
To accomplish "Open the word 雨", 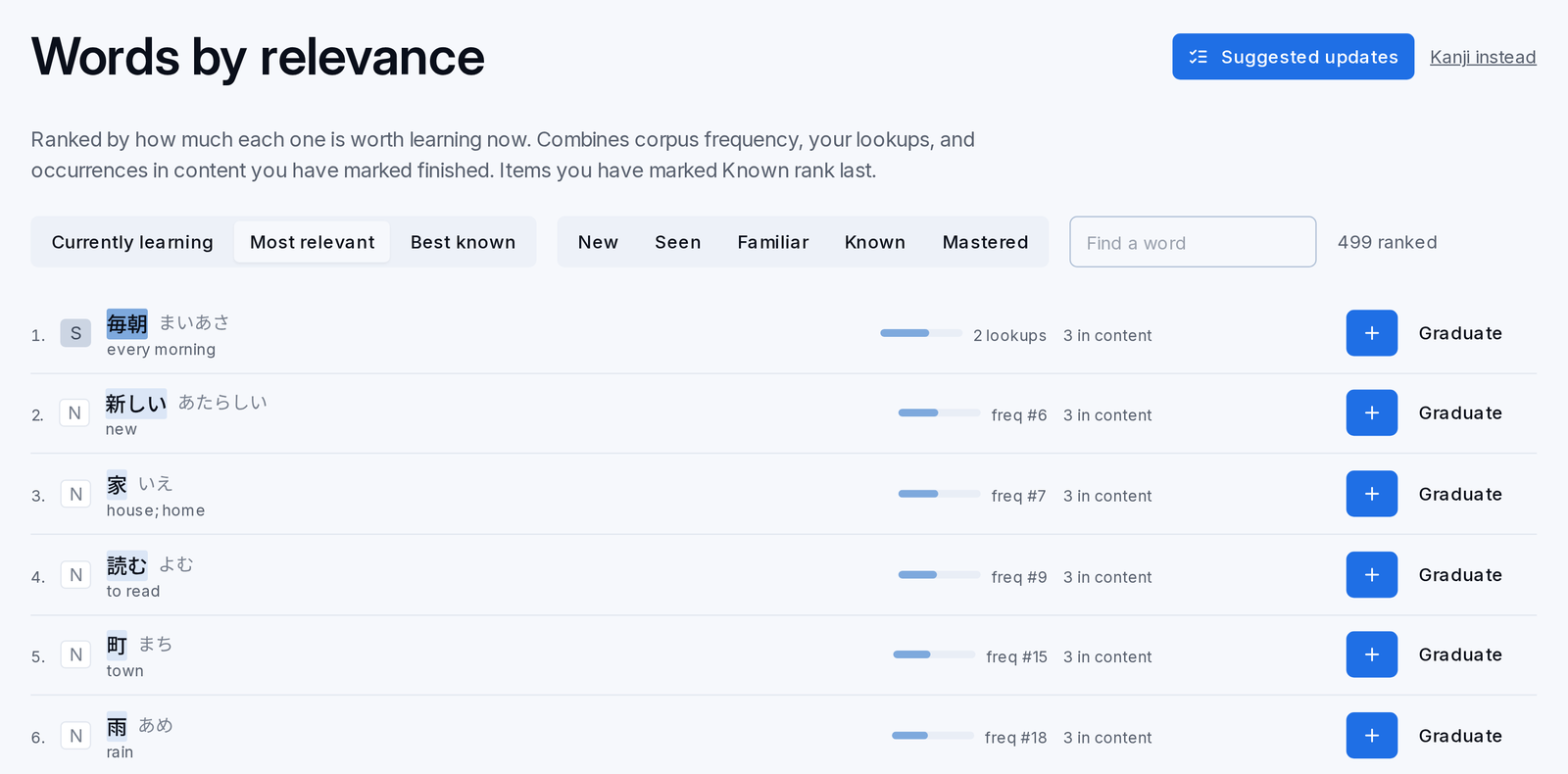I will click(x=117, y=726).
